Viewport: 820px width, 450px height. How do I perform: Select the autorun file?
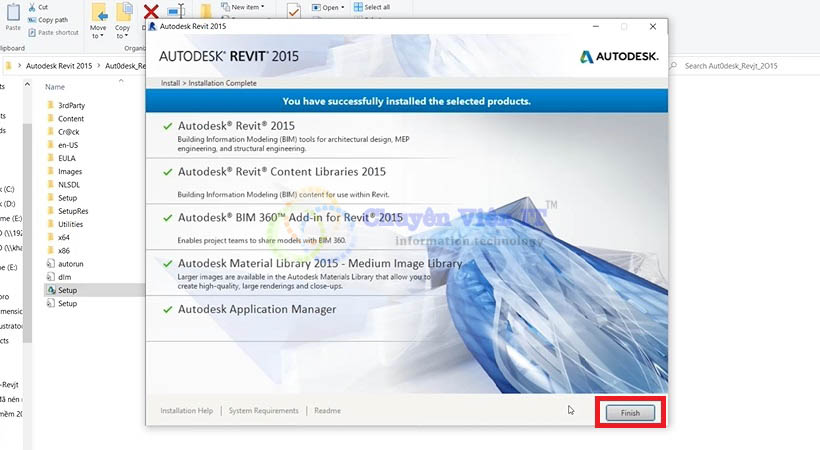[x=71, y=264]
